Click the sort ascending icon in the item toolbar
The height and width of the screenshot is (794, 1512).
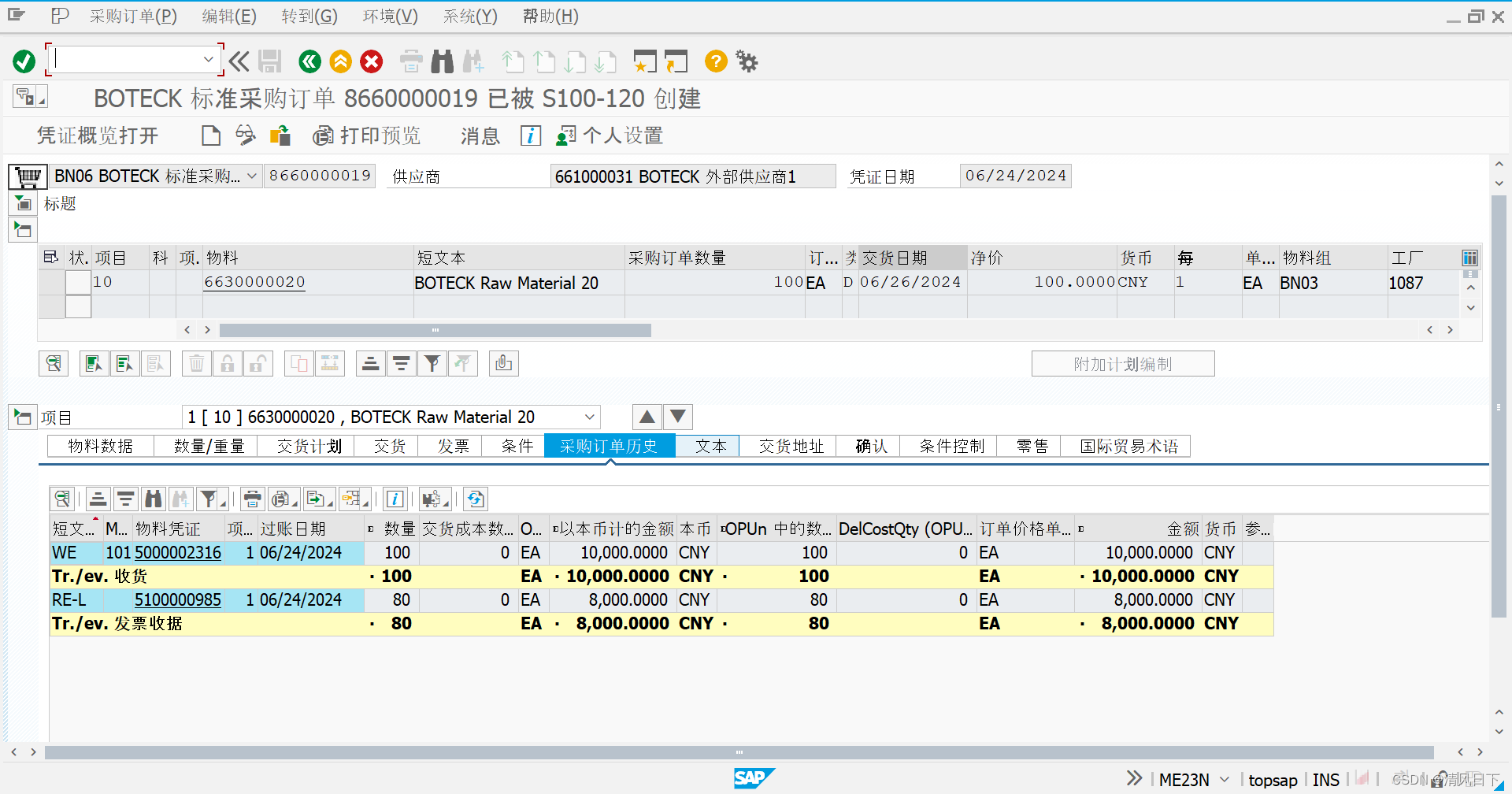click(x=370, y=363)
